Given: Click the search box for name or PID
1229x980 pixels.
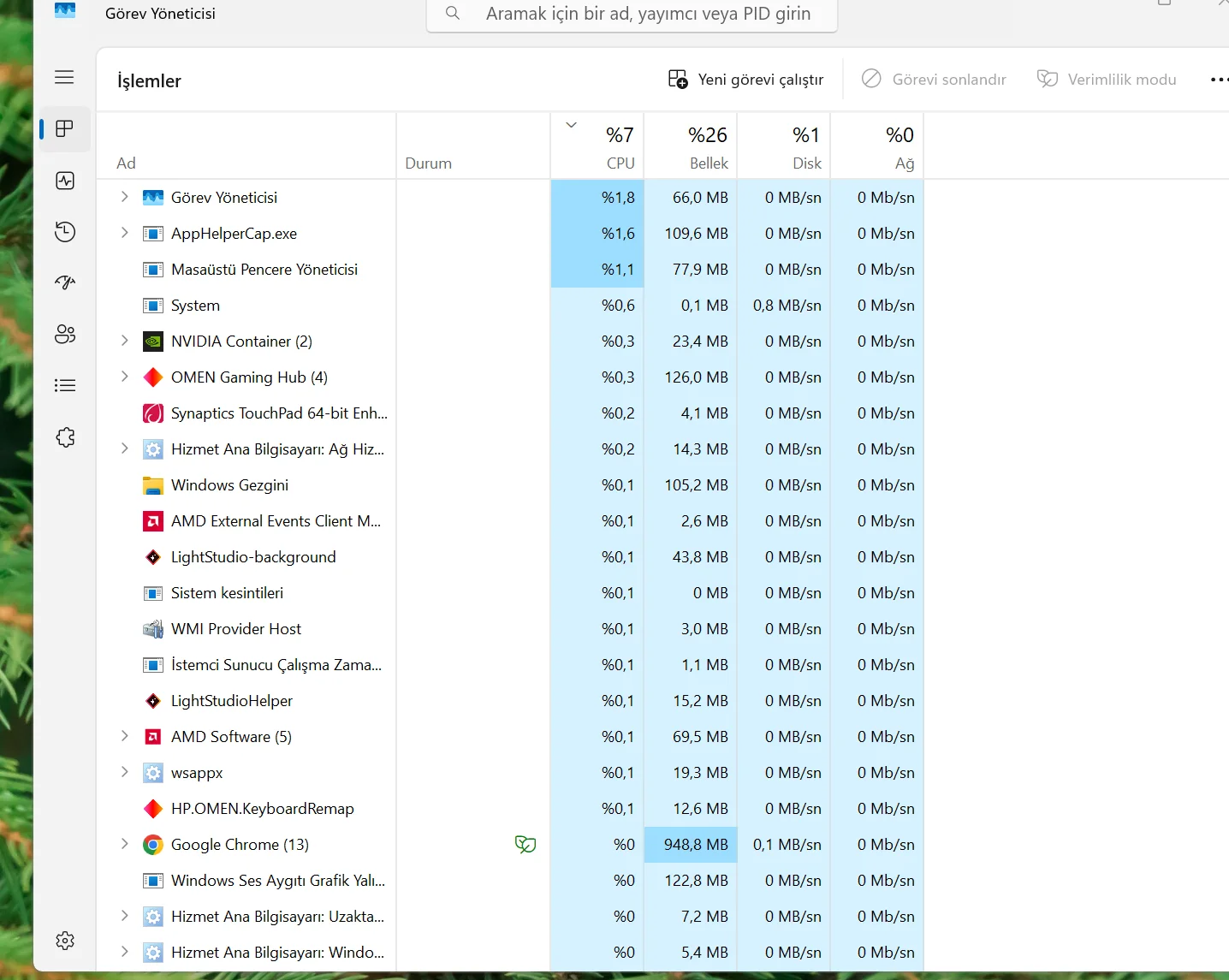Looking at the screenshot, I should [x=632, y=14].
